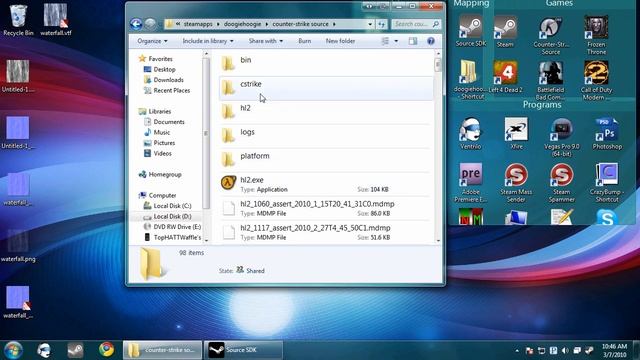Open Explorer help question mark button
The image size is (640, 360).
click(431, 41)
